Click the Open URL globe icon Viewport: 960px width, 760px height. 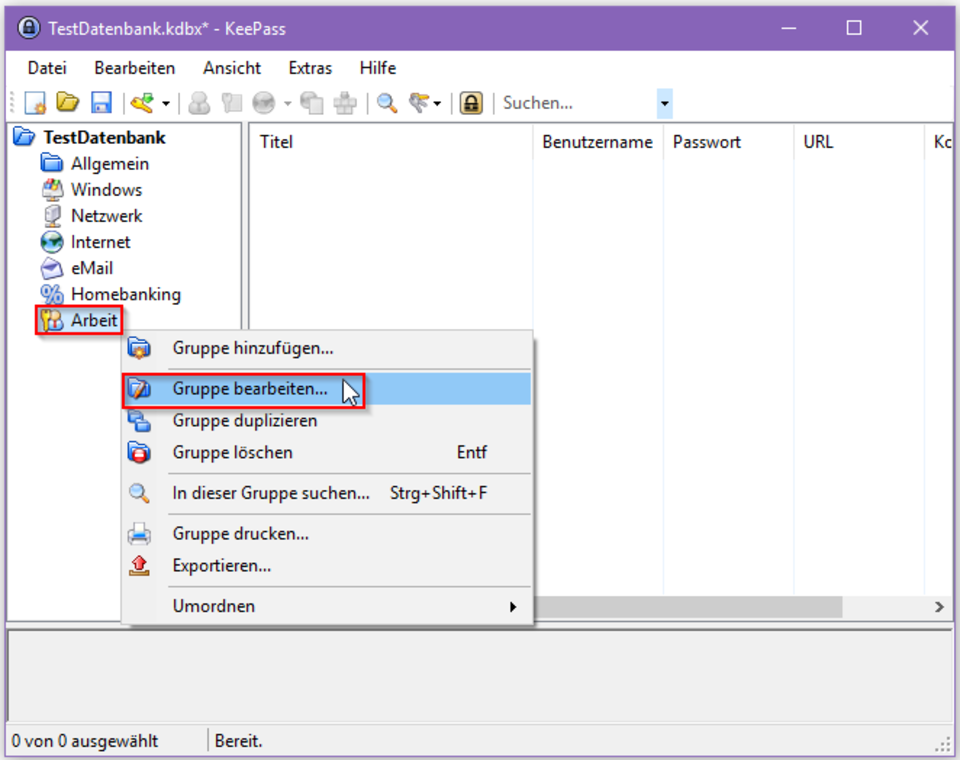coord(264,103)
